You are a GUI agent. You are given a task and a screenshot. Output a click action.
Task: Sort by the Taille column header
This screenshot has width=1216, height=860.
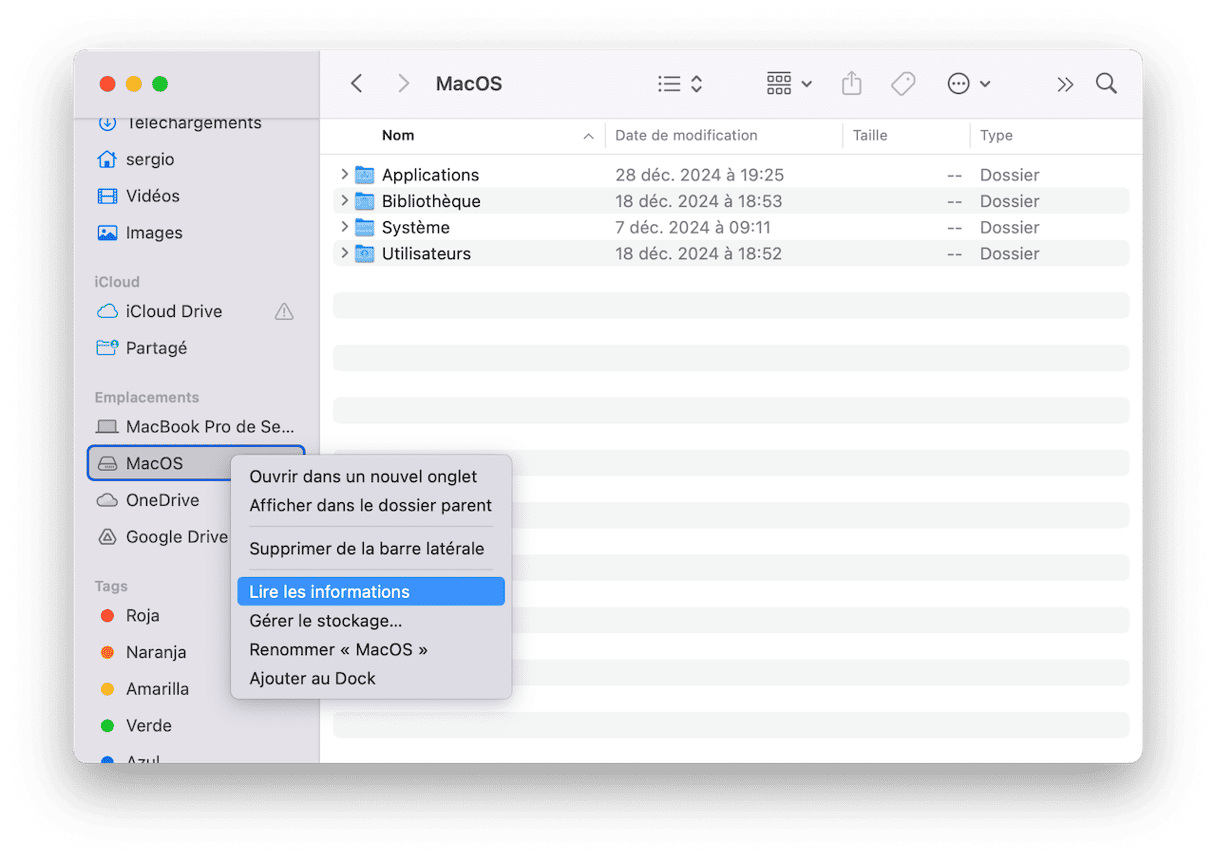tap(870, 135)
